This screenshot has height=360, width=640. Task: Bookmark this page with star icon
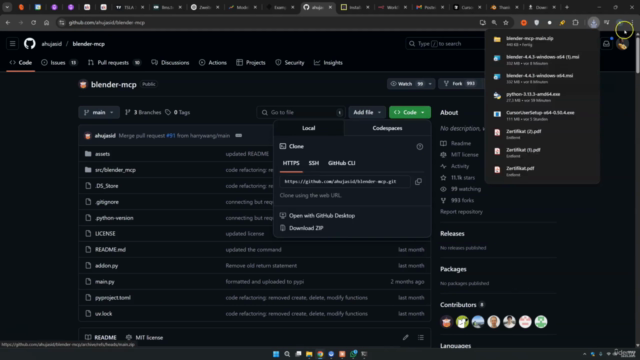pyautogui.click(x=506, y=22)
